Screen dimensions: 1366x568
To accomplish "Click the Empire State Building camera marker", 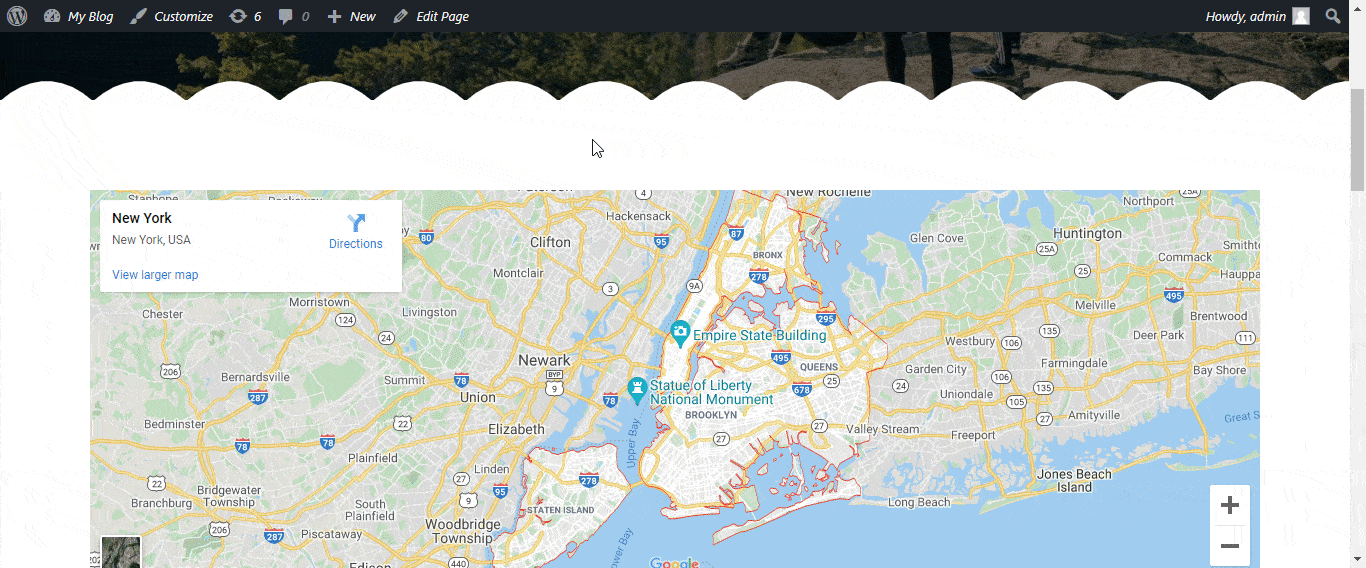I will tap(680, 331).
